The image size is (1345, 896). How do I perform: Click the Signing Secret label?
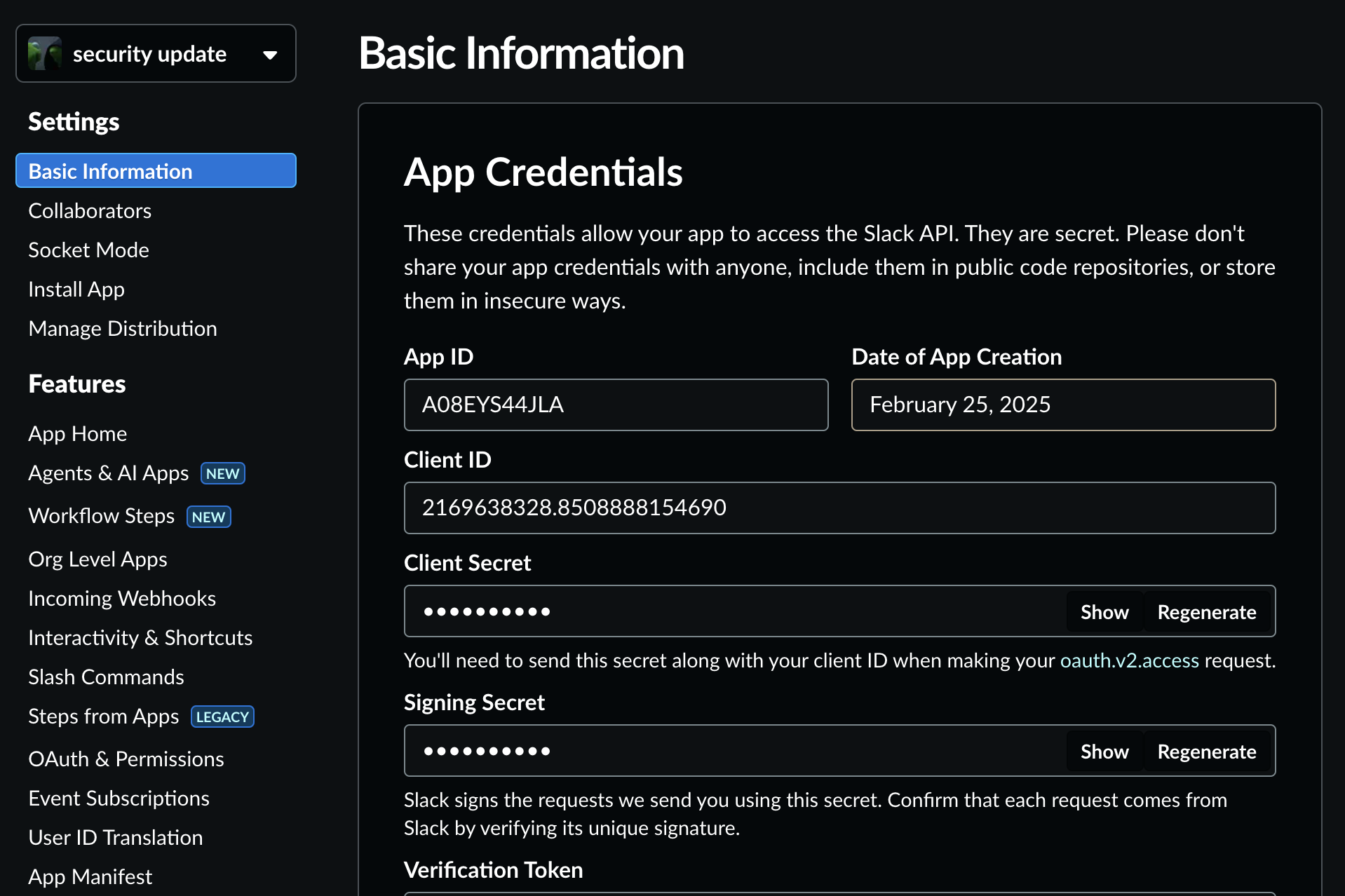point(474,702)
